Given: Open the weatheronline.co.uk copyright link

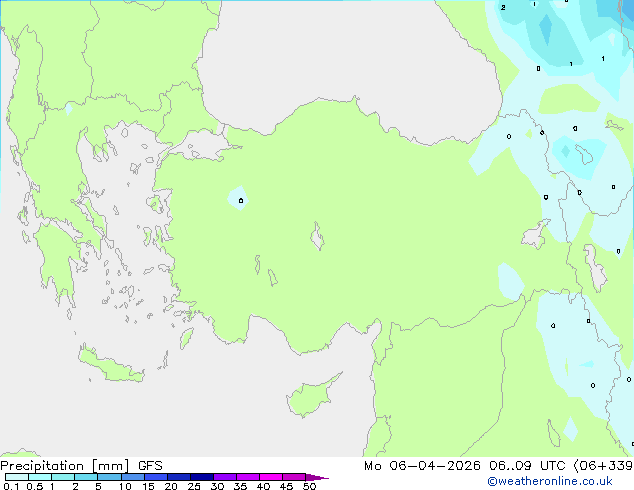Looking at the screenshot, I should [550, 481].
